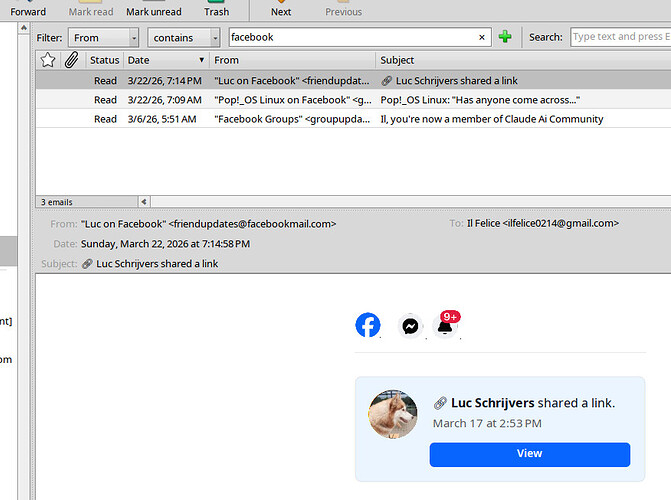Image resolution: width=671 pixels, height=500 pixels.
Task: Move the message to Trash
Action: pyautogui.click(x=216, y=9)
